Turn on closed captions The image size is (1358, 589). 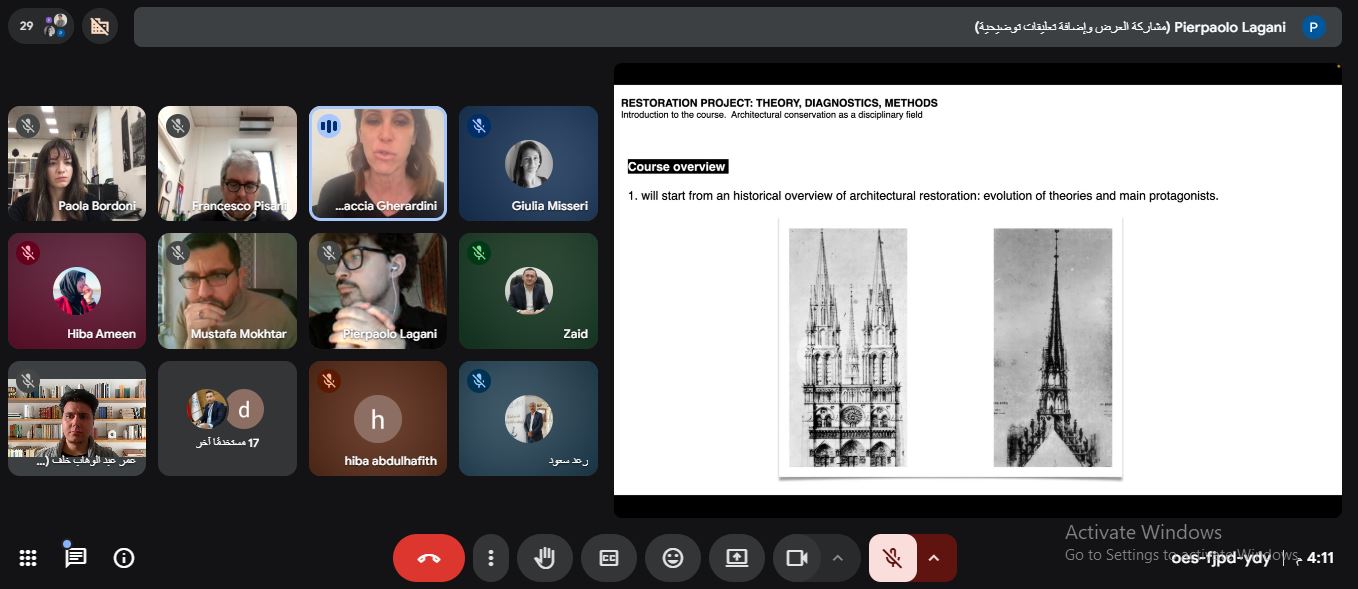(609, 558)
